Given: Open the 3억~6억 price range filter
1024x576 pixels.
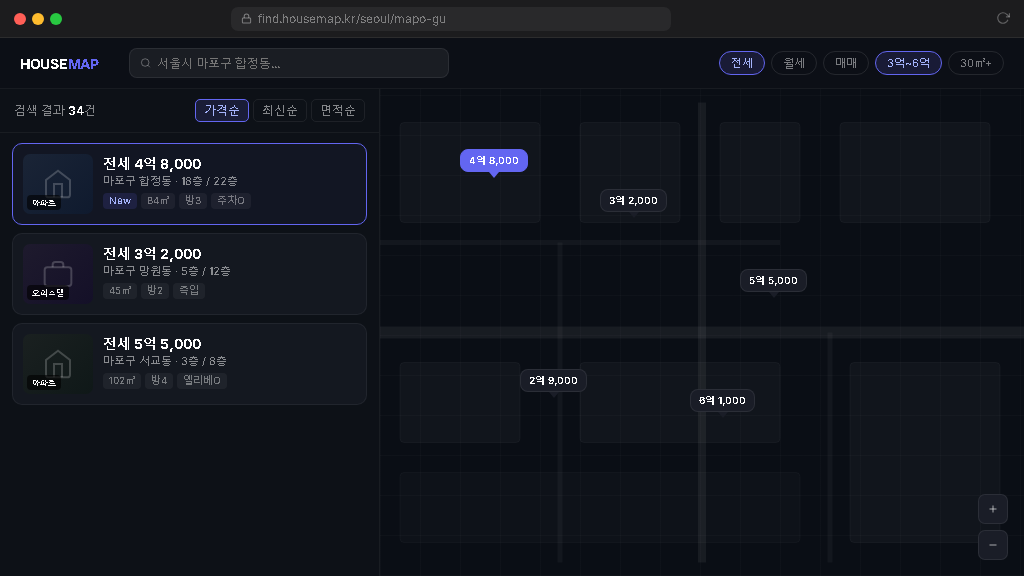Looking at the screenshot, I should tap(908, 63).
